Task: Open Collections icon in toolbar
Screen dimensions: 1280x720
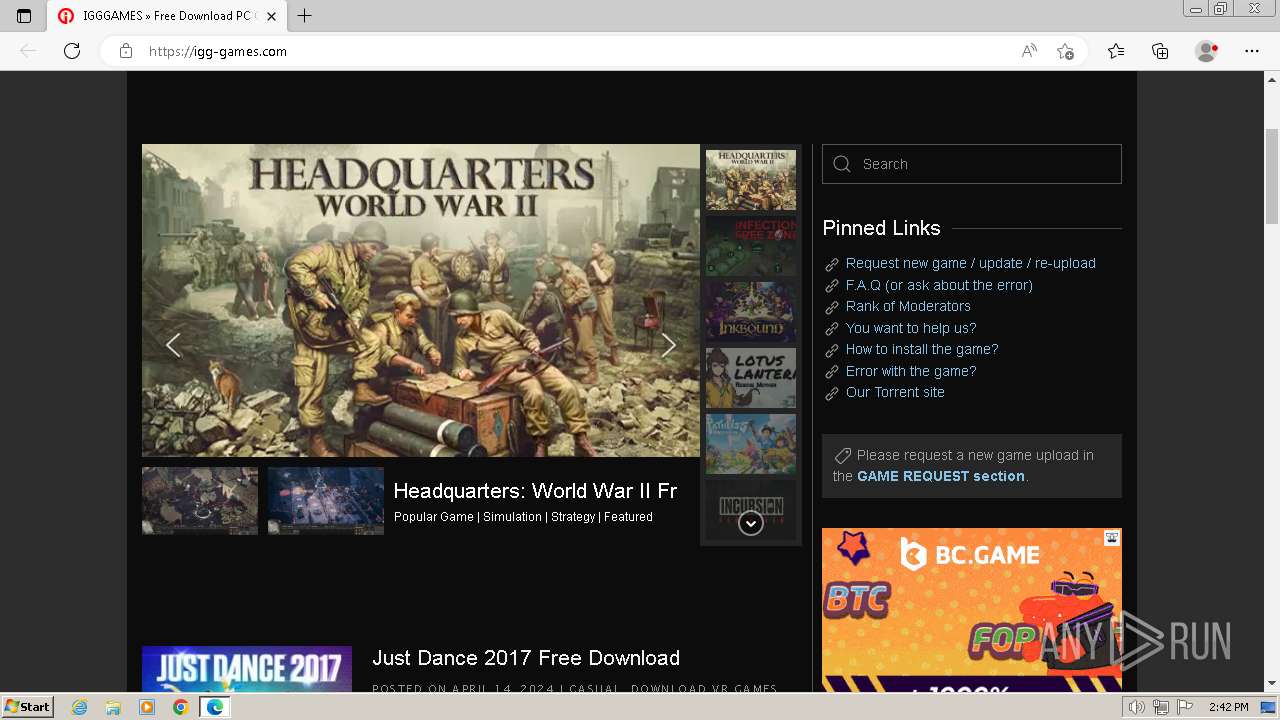Action: pyautogui.click(x=1160, y=51)
